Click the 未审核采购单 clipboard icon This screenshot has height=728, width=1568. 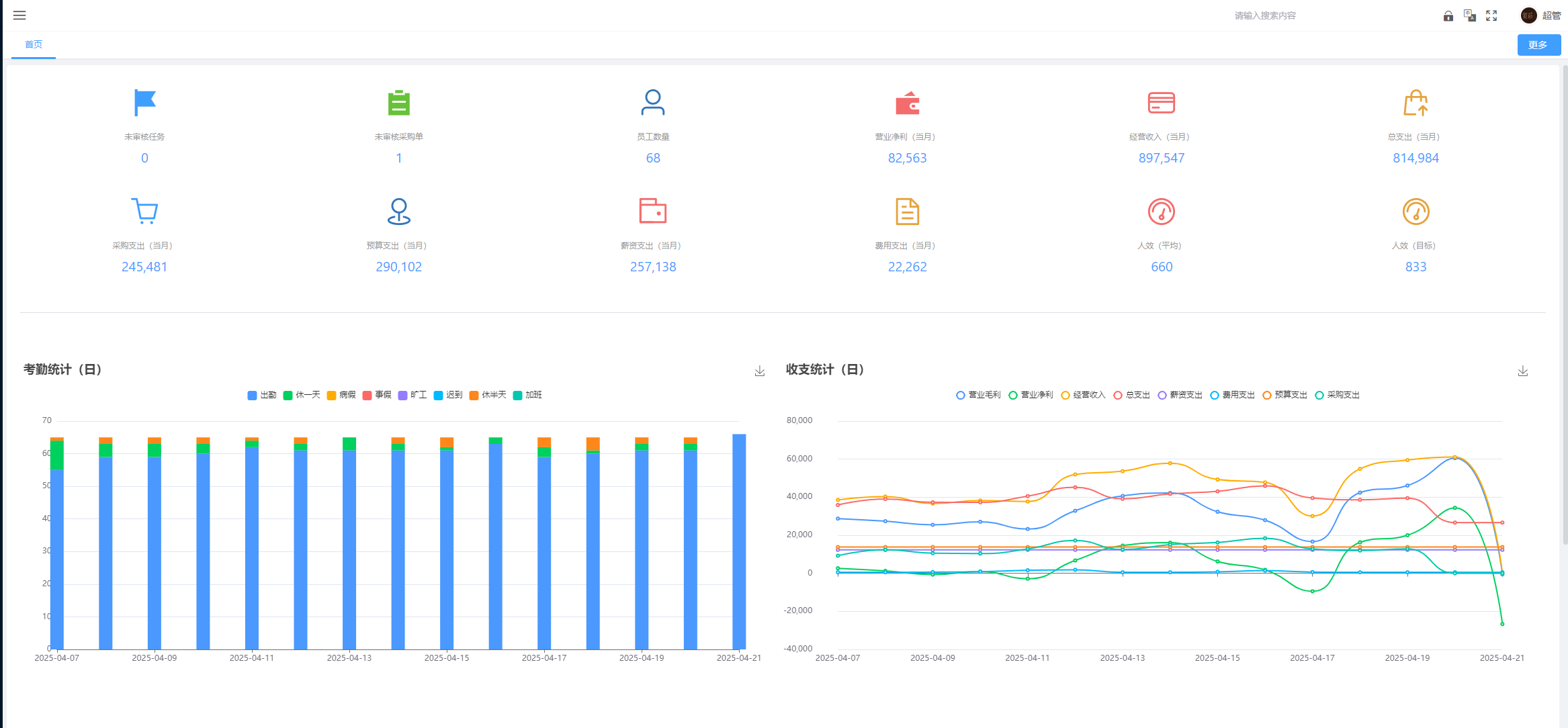(x=398, y=103)
